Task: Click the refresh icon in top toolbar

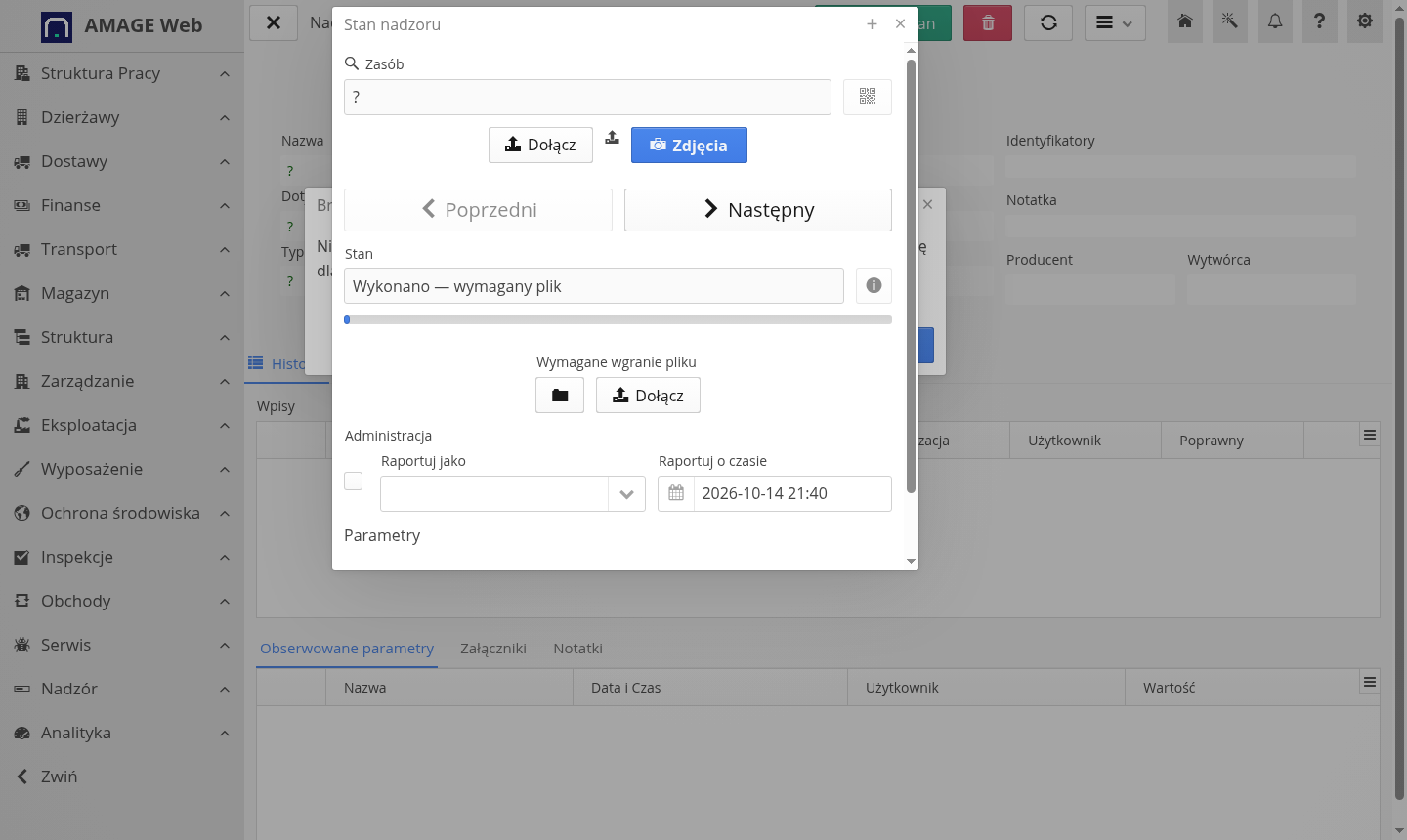Action: pyautogui.click(x=1048, y=22)
